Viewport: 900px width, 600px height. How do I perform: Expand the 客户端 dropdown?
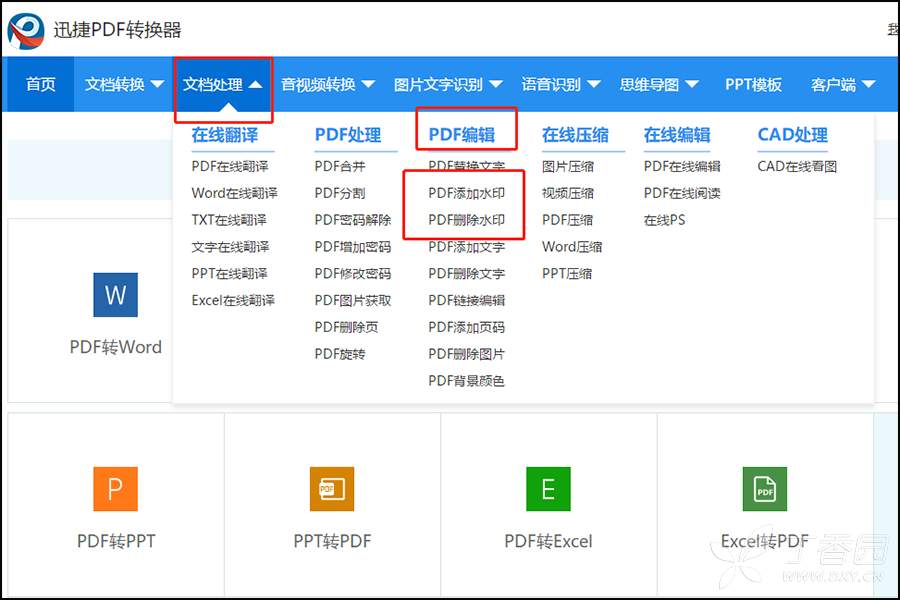click(843, 84)
